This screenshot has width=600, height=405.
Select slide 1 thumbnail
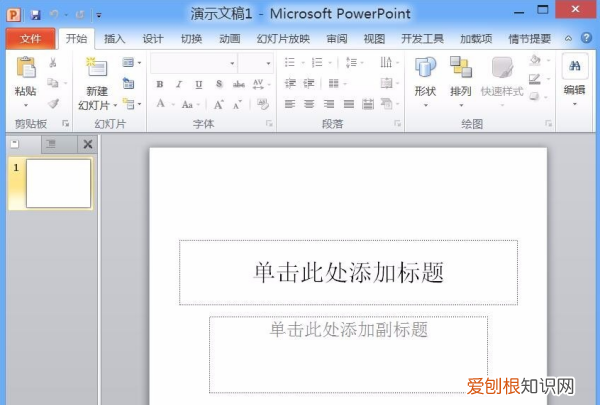pos(58,184)
